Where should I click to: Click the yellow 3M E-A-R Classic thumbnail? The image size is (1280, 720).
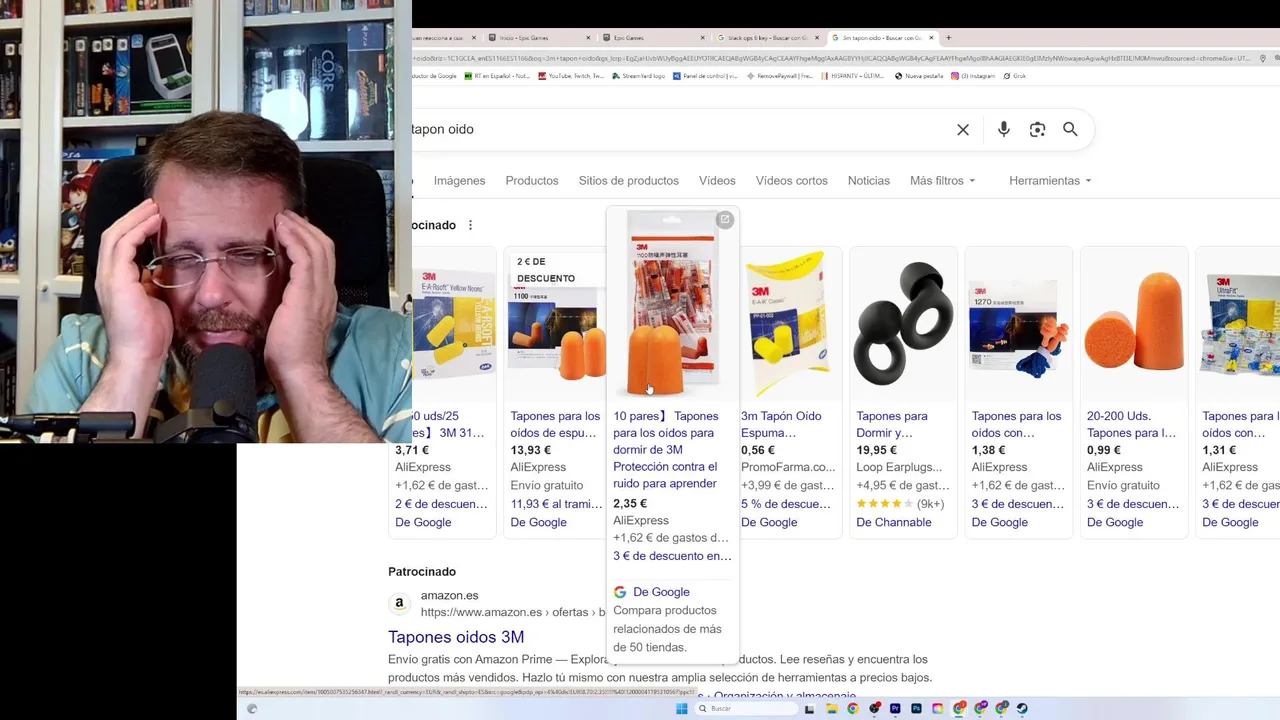pyautogui.click(x=788, y=323)
